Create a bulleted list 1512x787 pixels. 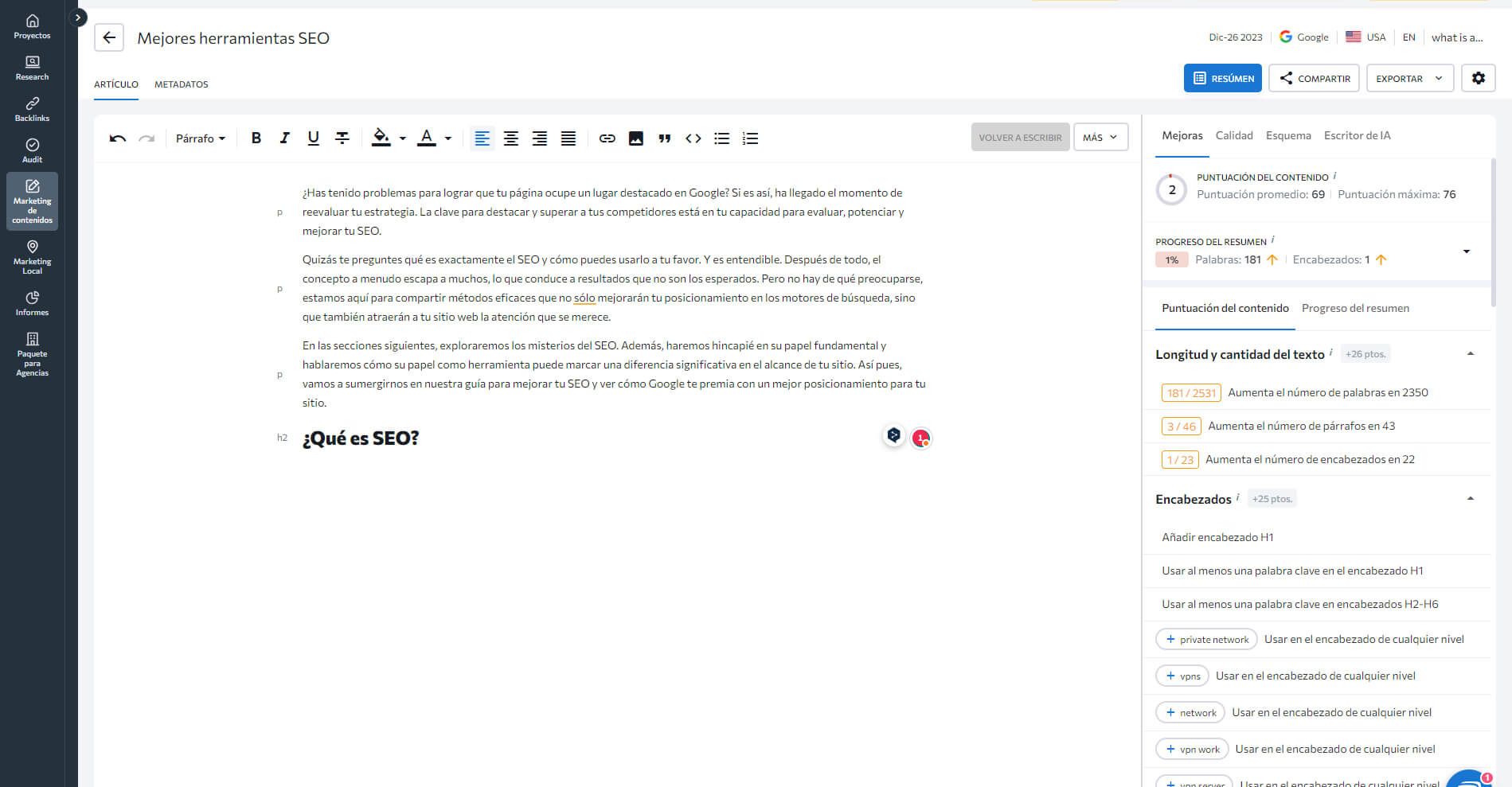[x=721, y=138]
